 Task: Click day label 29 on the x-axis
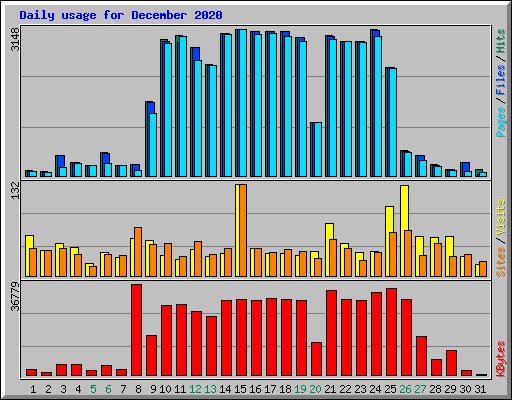coord(450,389)
